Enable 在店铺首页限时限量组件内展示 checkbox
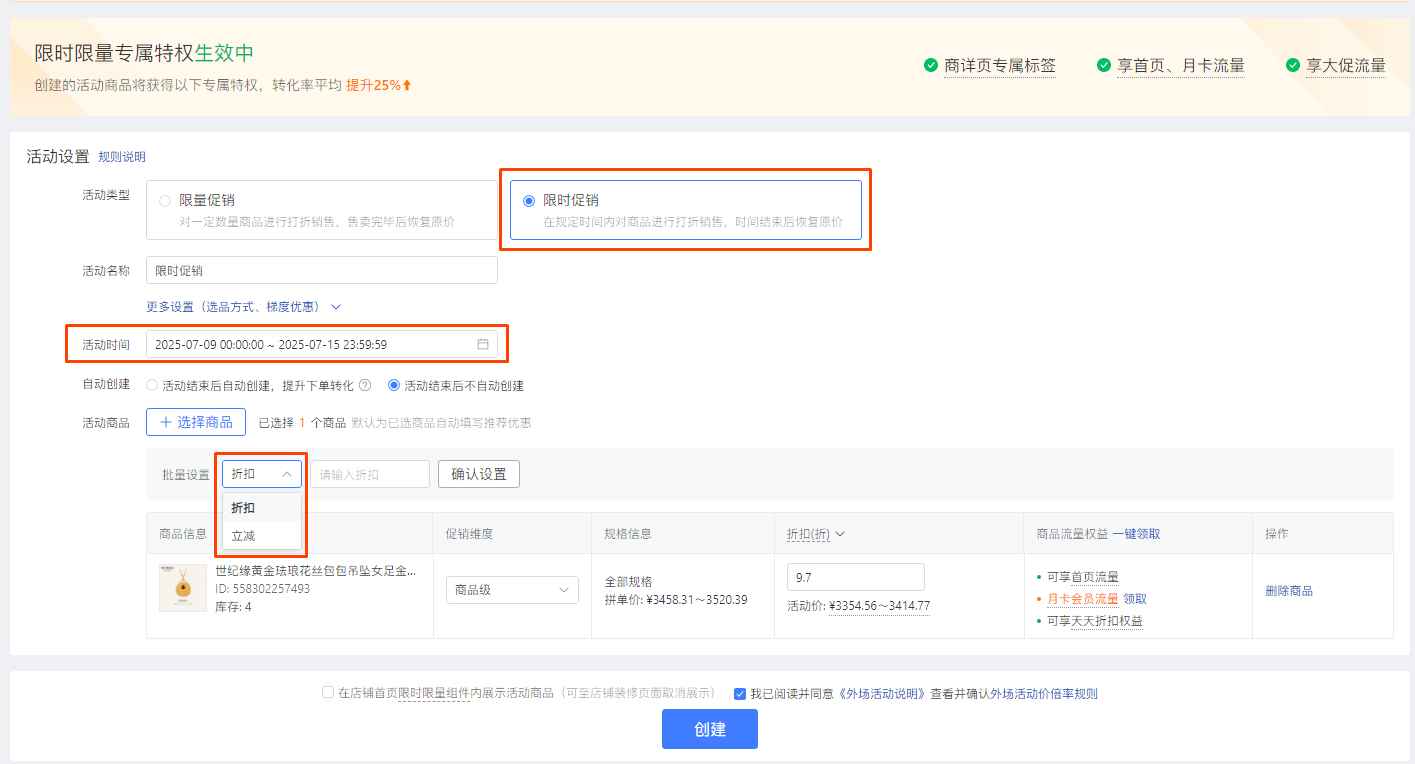Screen dimensions: 1415x764 328,693
